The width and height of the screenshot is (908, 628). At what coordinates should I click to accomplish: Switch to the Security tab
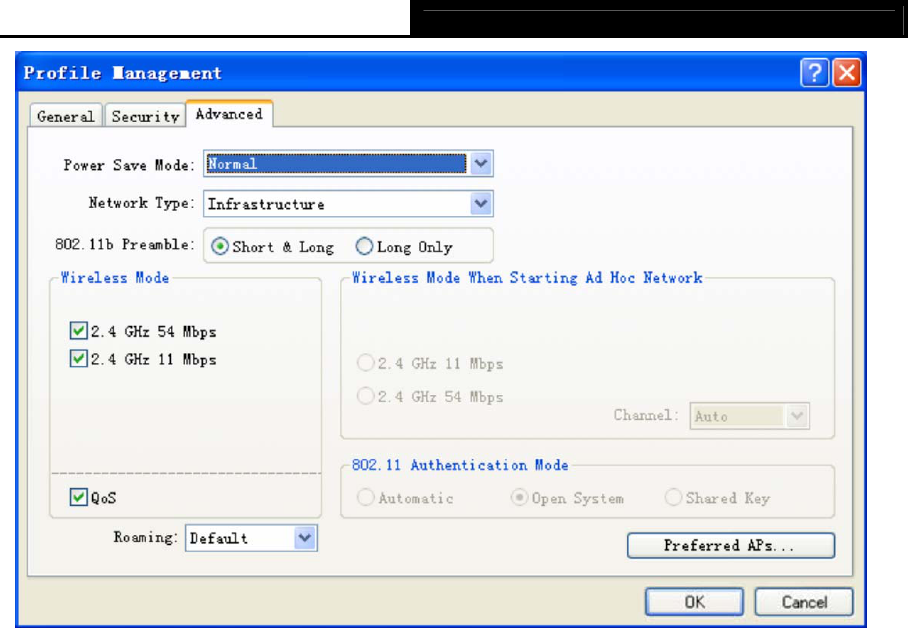pos(145,116)
